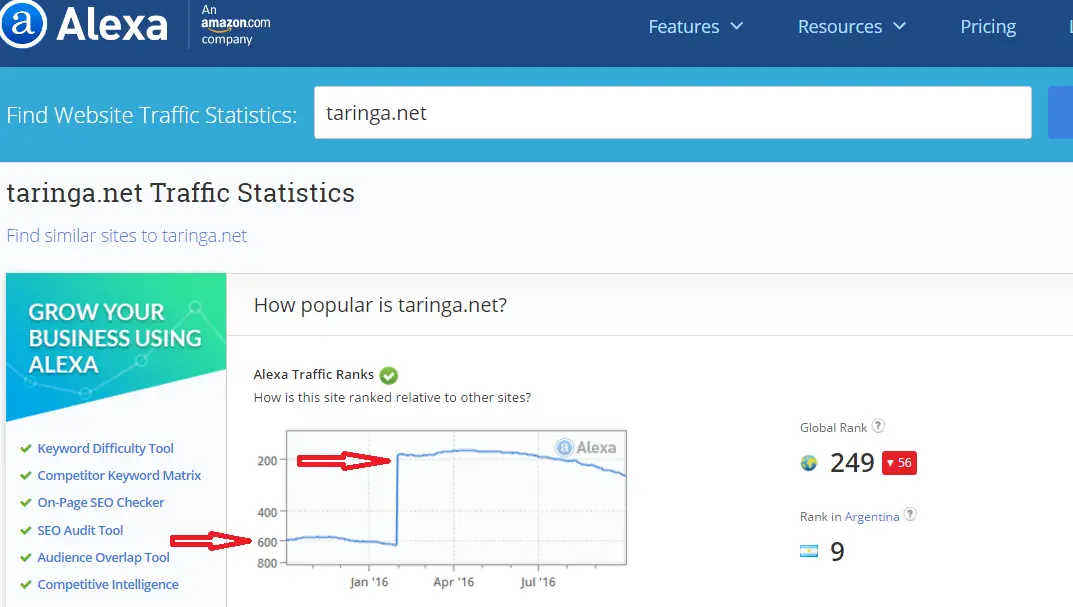Open the Keyword Difficulty Tool link
Screen dimensions: 1073x607
105,448
